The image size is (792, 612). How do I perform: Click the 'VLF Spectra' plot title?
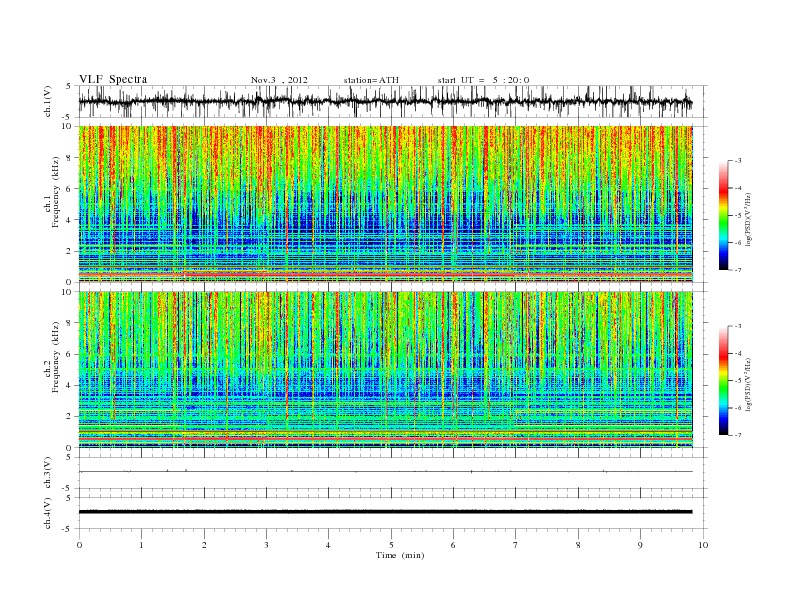(x=113, y=79)
